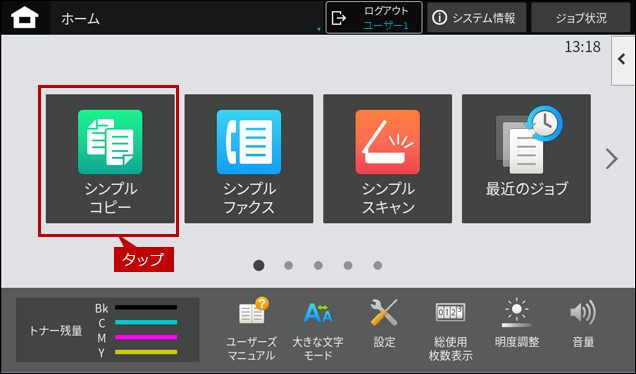Open the small dropdown arrow beside ホーム title

pos(319,29)
